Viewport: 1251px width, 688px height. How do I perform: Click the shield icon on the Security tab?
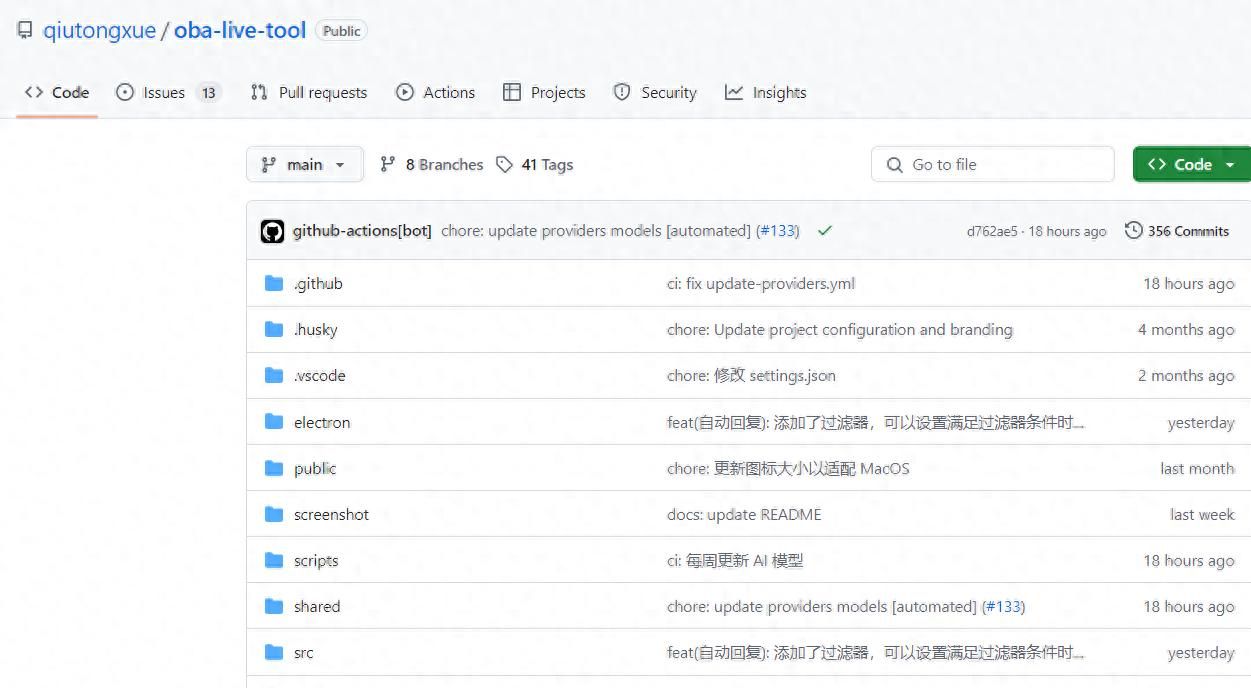(x=620, y=92)
